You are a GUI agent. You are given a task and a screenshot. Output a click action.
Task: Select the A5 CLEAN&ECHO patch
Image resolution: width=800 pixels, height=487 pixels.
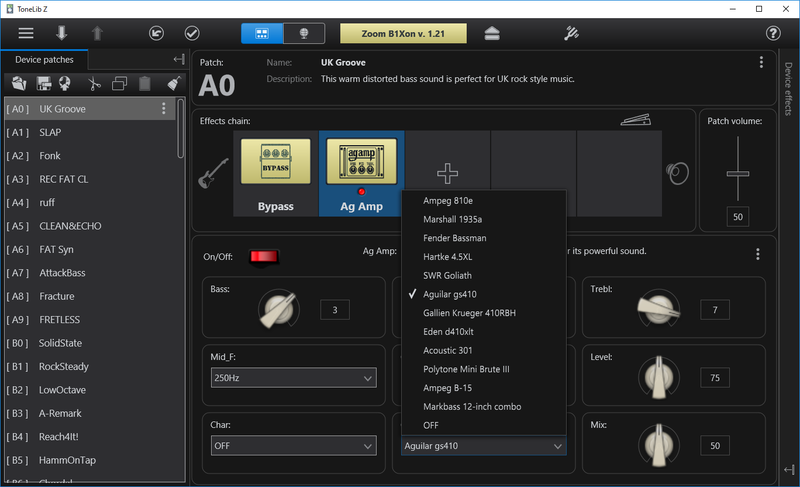90,226
